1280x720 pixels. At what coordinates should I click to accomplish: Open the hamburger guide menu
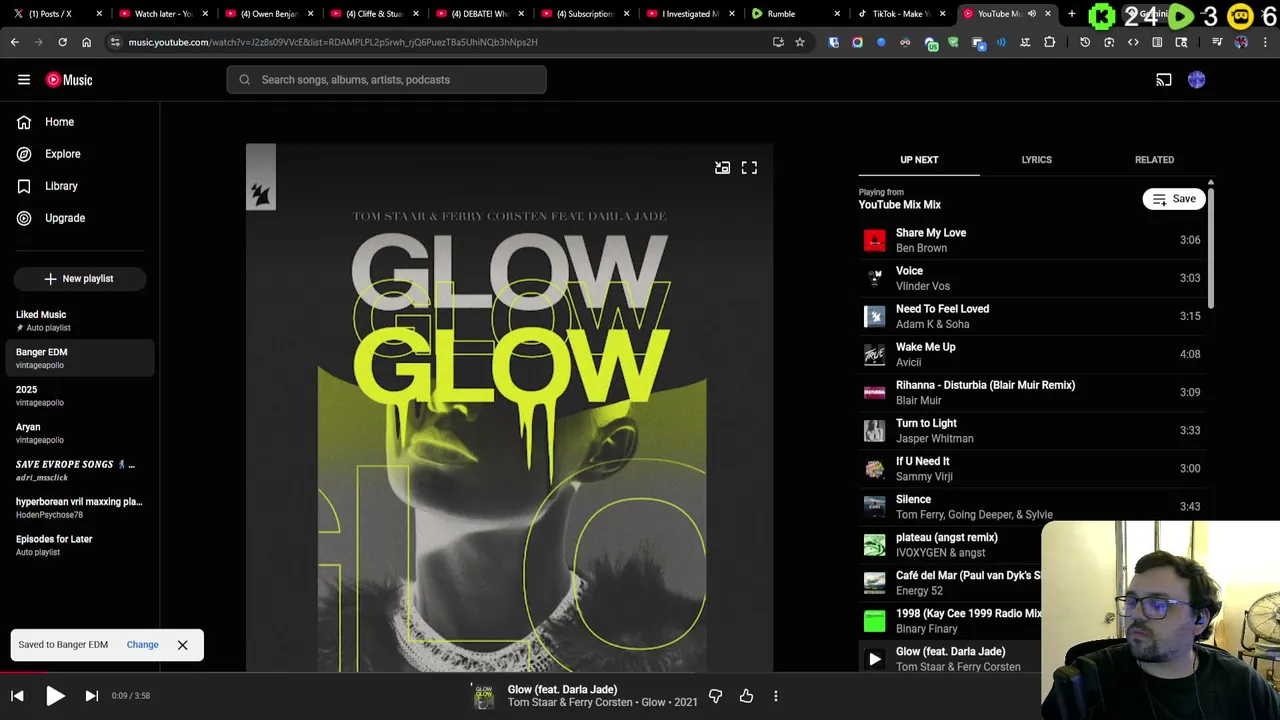click(24, 80)
